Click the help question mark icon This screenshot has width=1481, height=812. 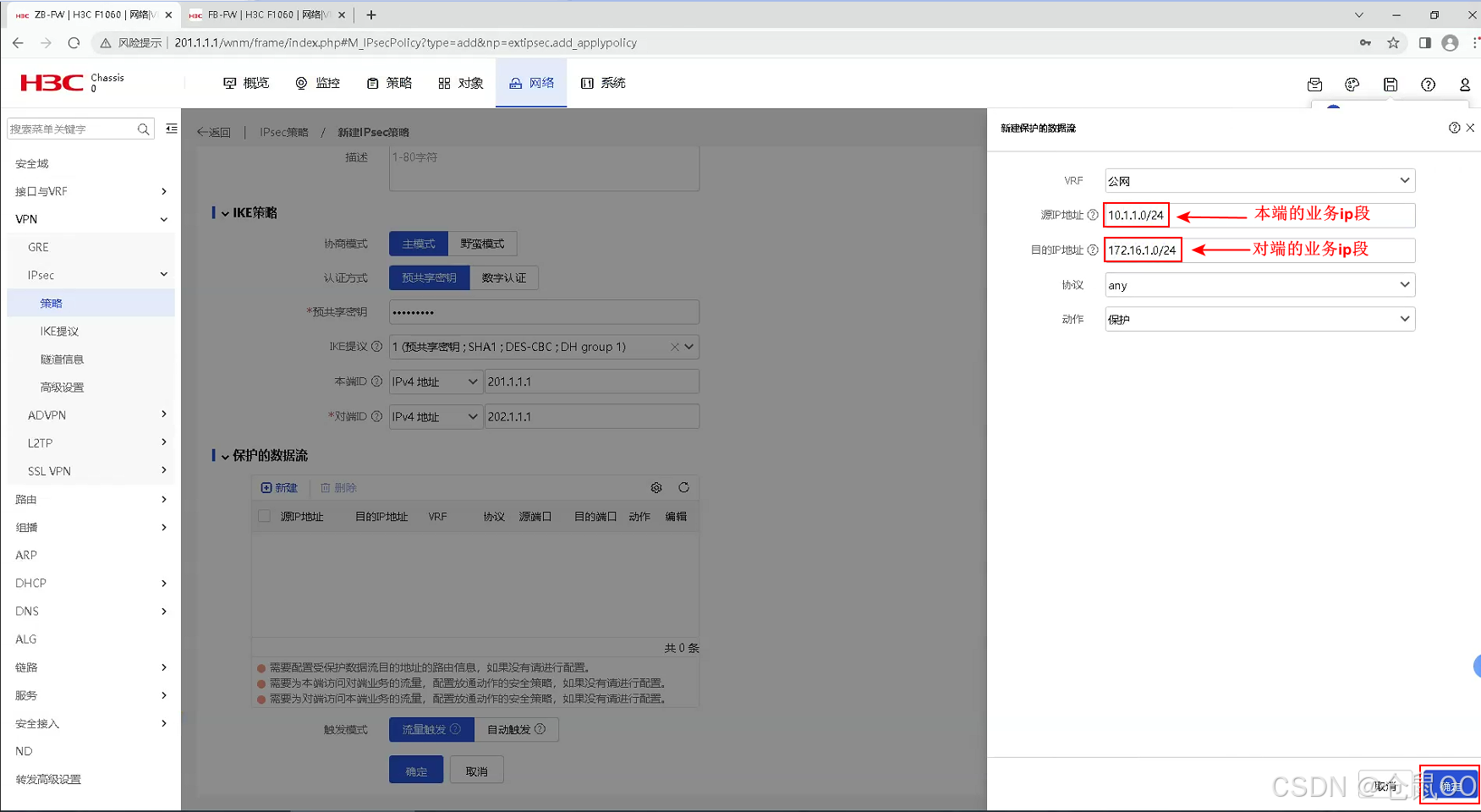(x=1429, y=85)
